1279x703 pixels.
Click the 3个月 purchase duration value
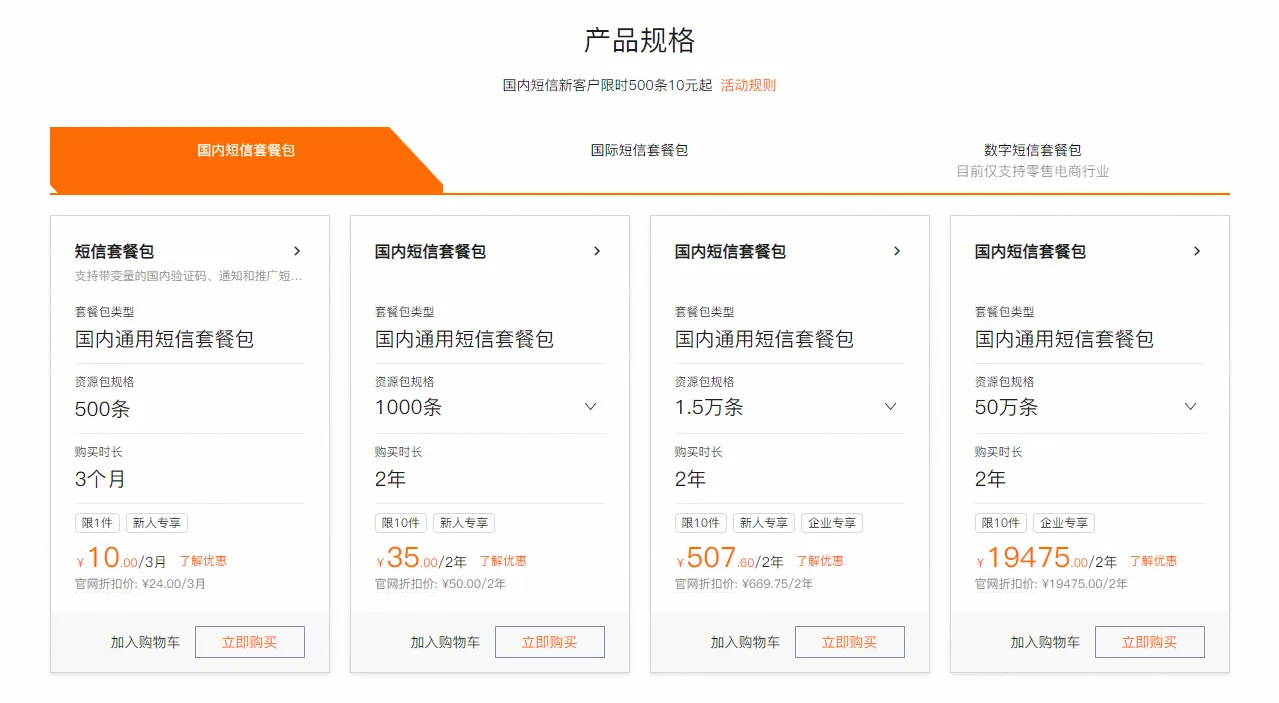tap(101, 479)
